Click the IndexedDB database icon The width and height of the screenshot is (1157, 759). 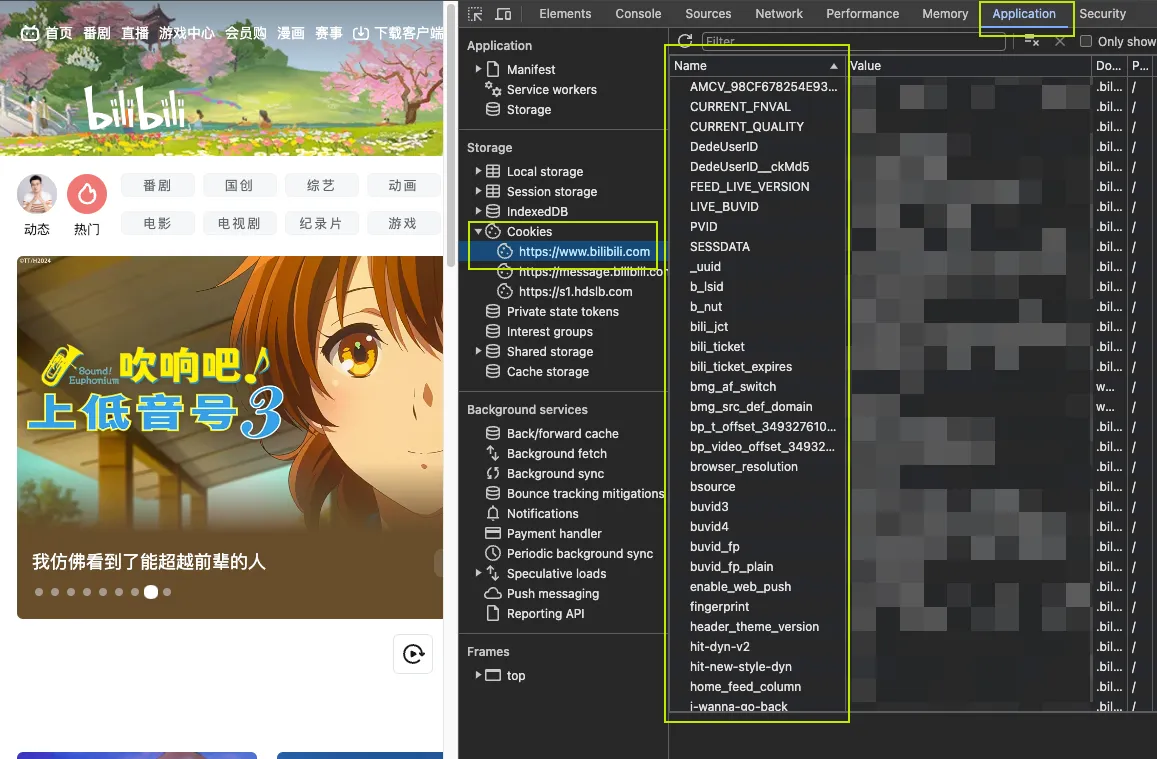(x=493, y=211)
